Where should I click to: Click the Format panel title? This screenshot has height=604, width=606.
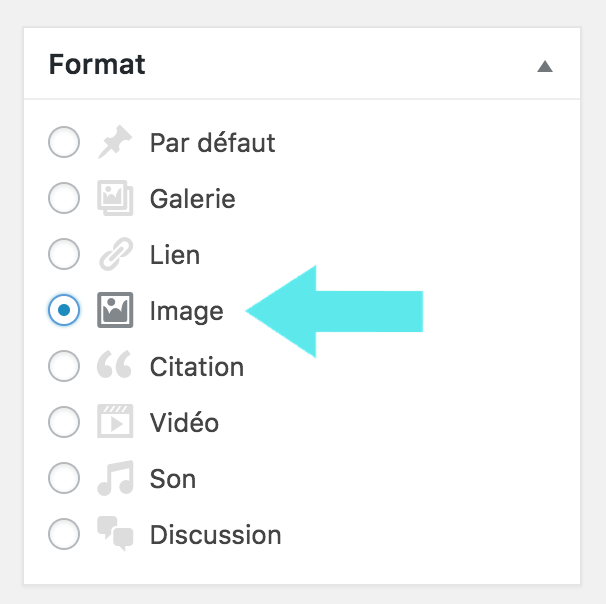(97, 65)
